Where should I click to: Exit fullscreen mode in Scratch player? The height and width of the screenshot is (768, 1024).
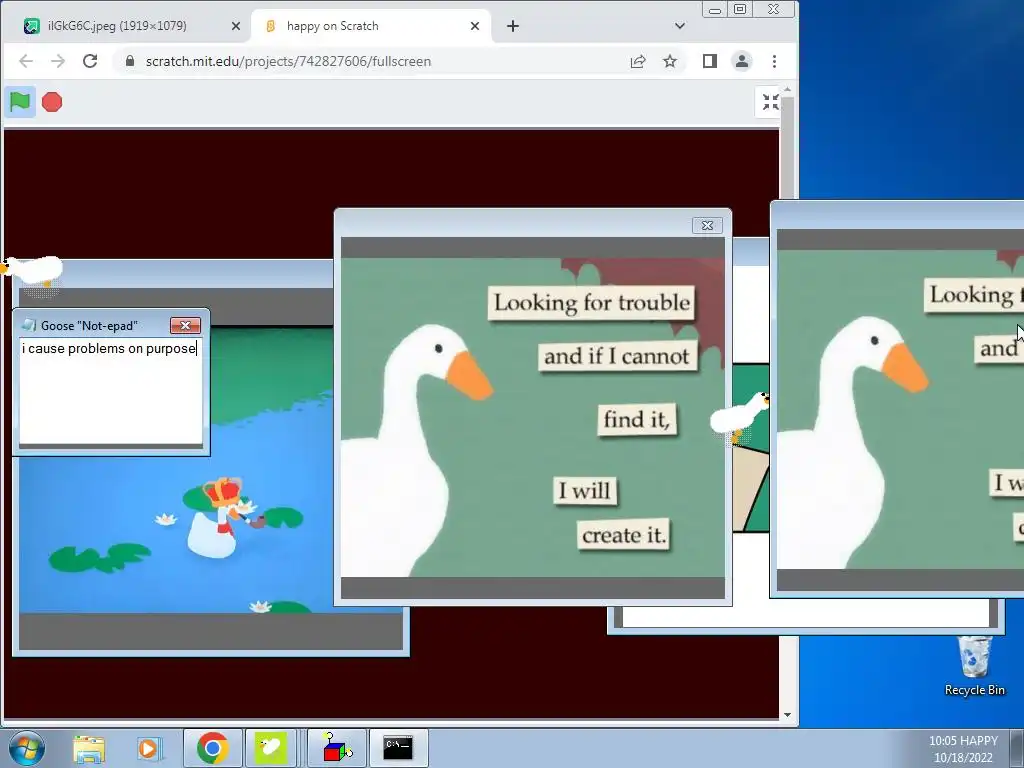coord(770,102)
